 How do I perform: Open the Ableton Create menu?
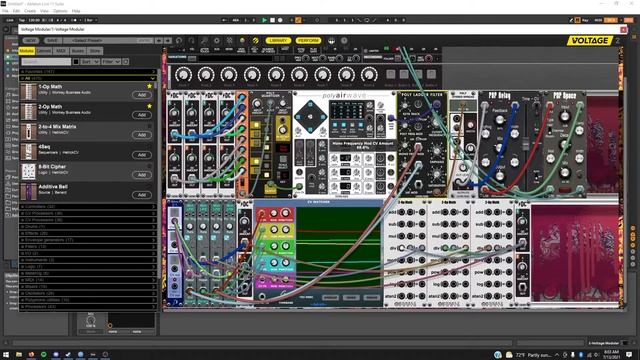tap(30, 11)
